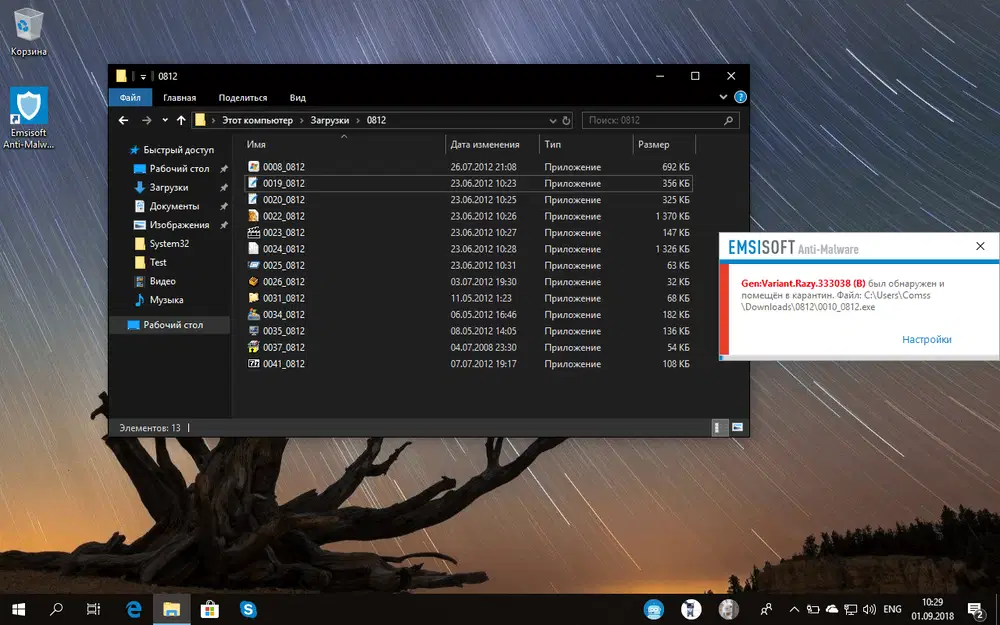Open the File ribbon tab
Screen dimensions: 1000x625
(x=130, y=98)
